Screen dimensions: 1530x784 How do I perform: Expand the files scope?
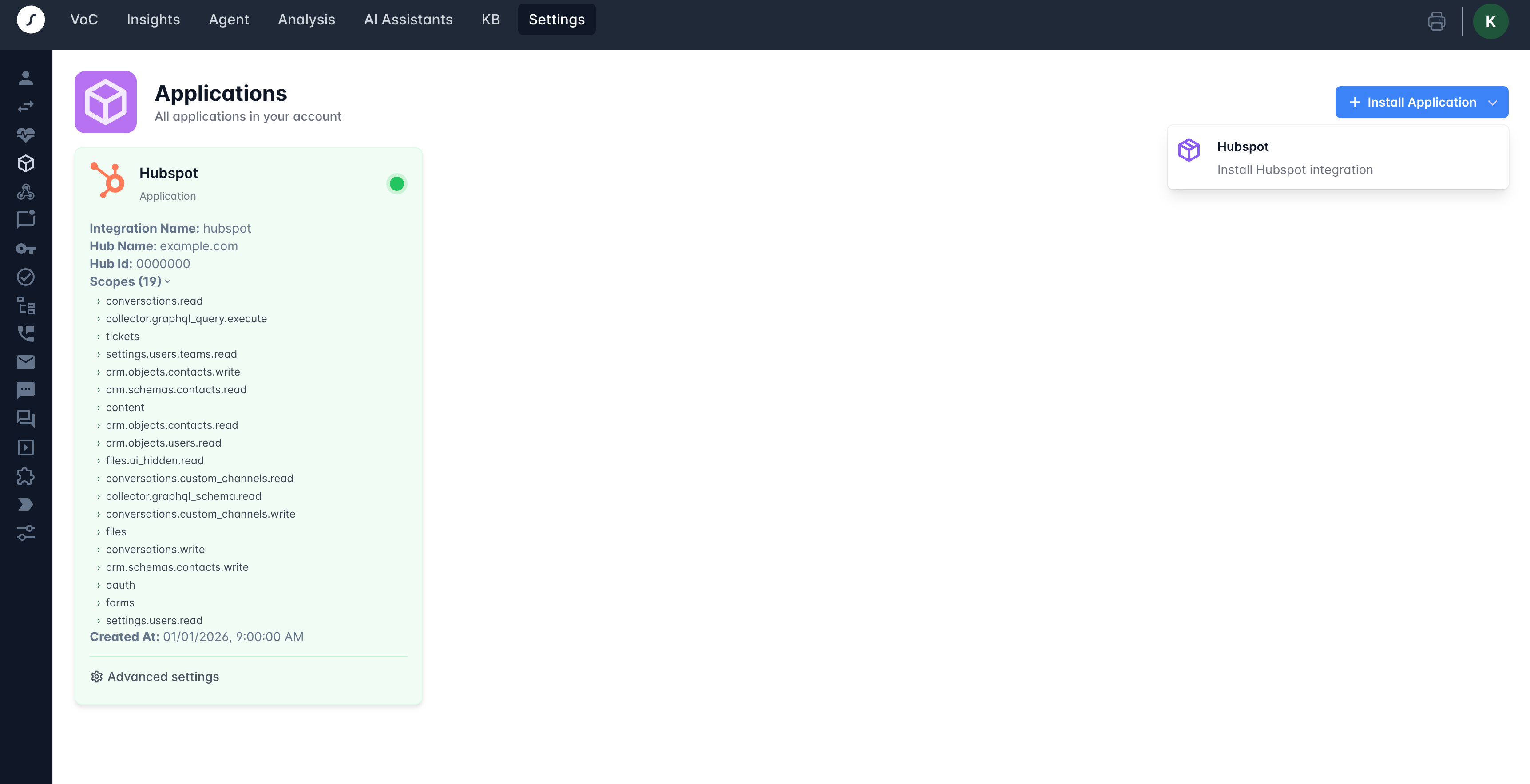(x=111, y=532)
